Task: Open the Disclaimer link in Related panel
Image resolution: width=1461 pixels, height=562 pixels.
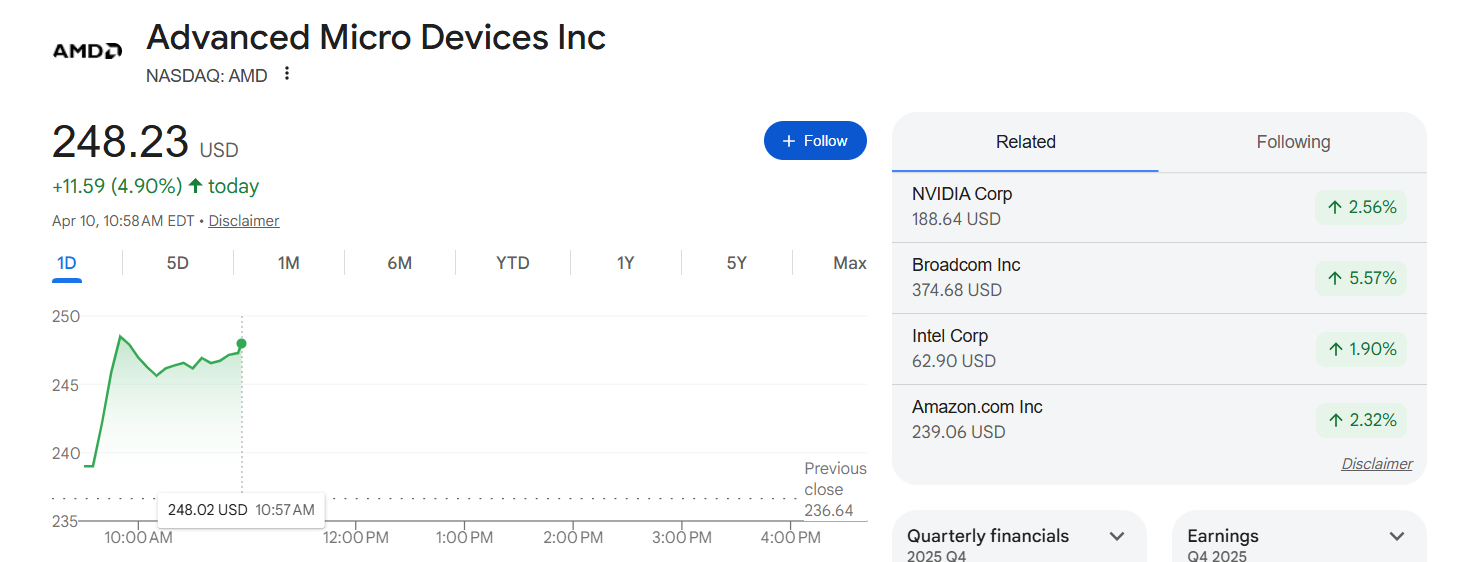Action: pos(1376,464)
